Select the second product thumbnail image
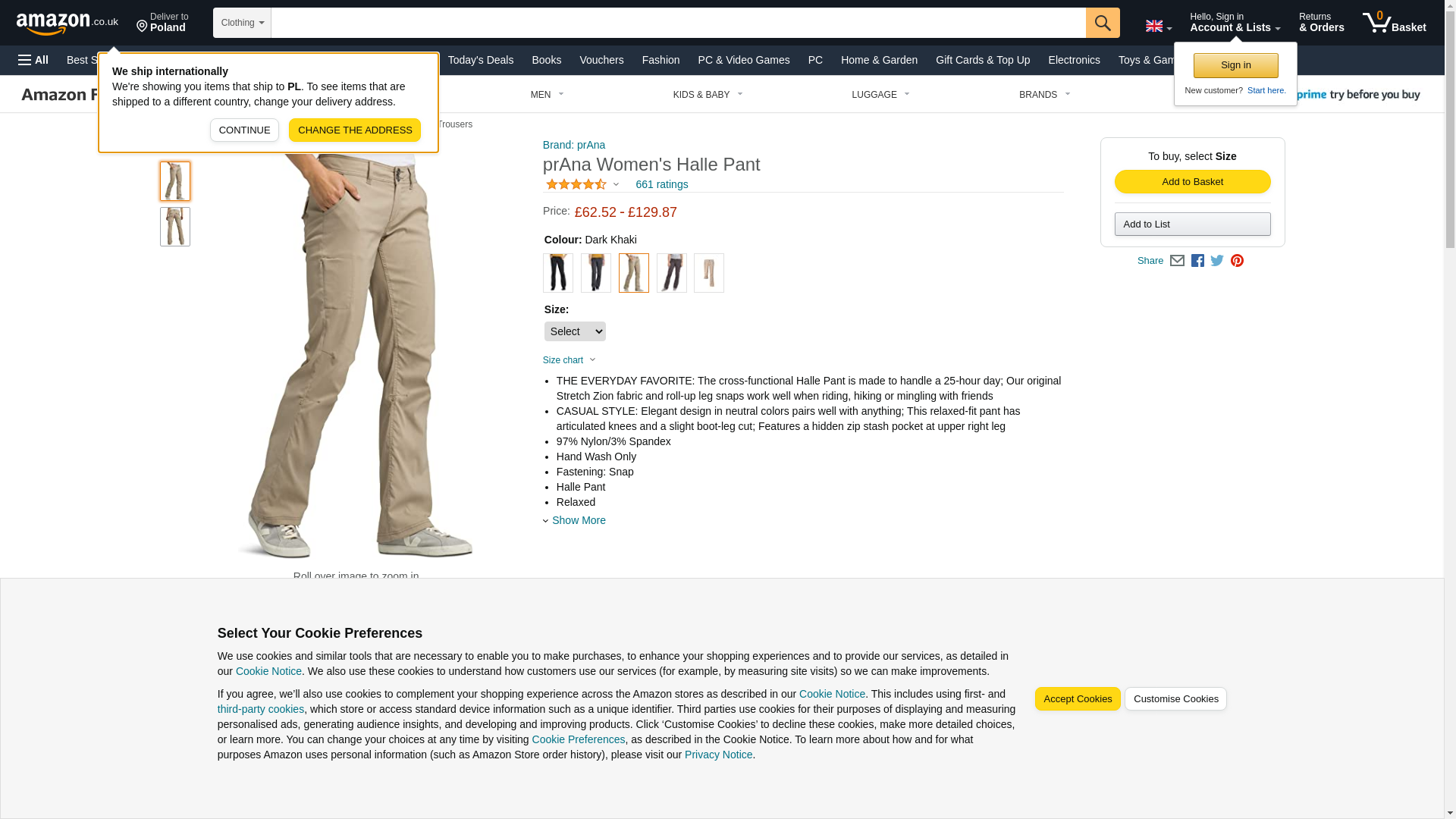1456x819 pixels. (x=175, y=227)
